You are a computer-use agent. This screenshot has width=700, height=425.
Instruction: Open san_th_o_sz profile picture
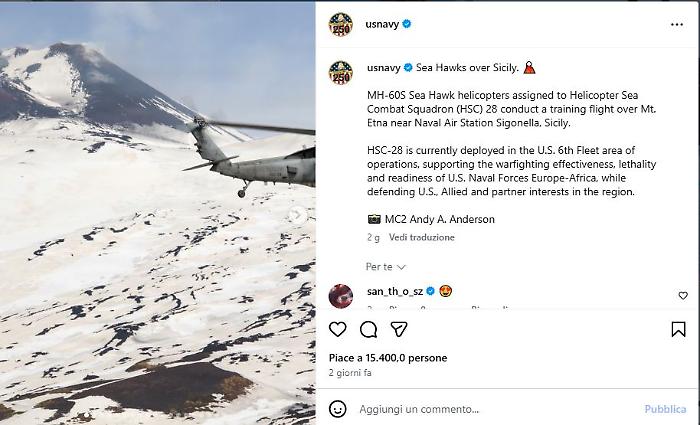click(x=341, y=296)
